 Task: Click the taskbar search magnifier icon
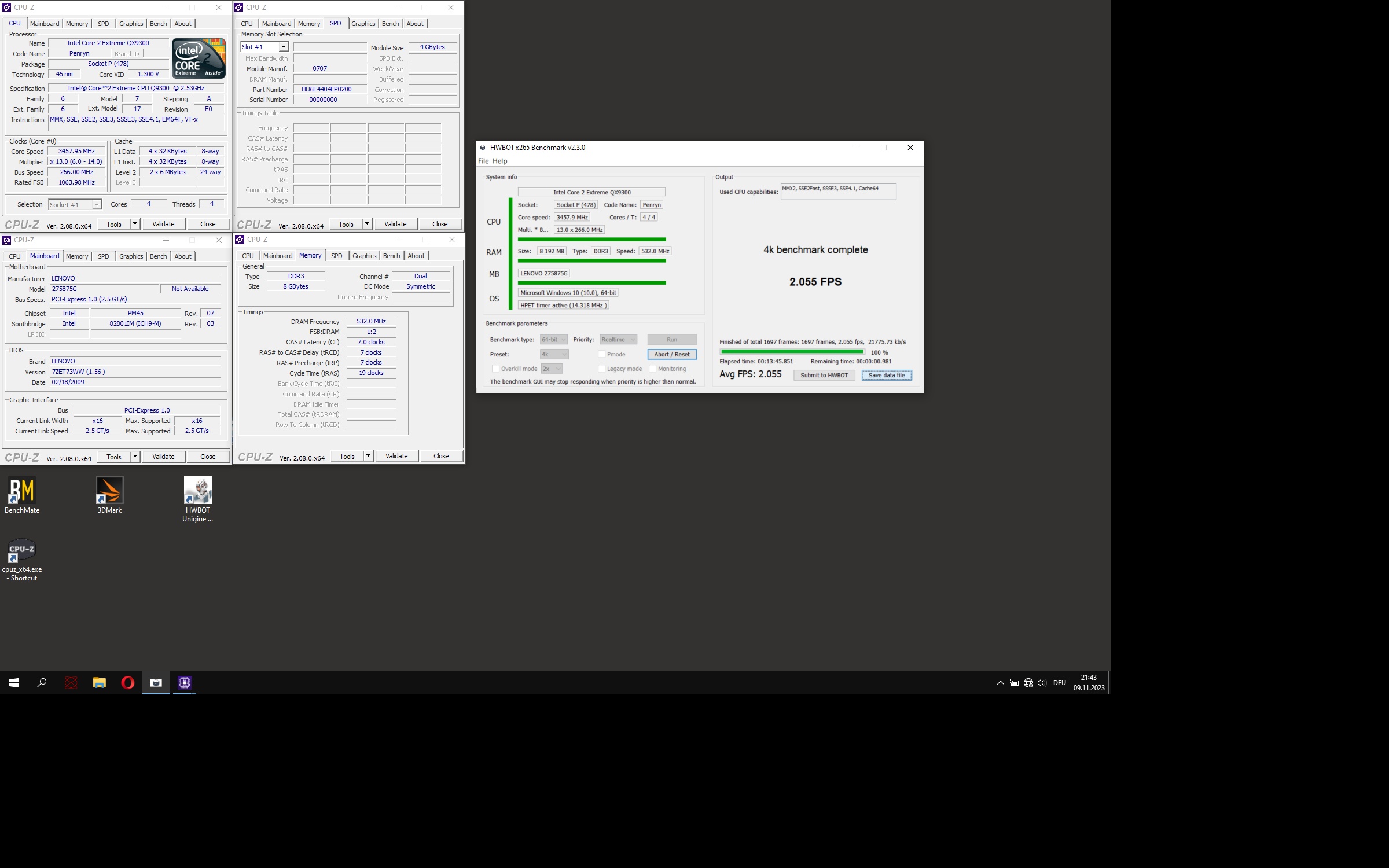(x=42, y=683)
